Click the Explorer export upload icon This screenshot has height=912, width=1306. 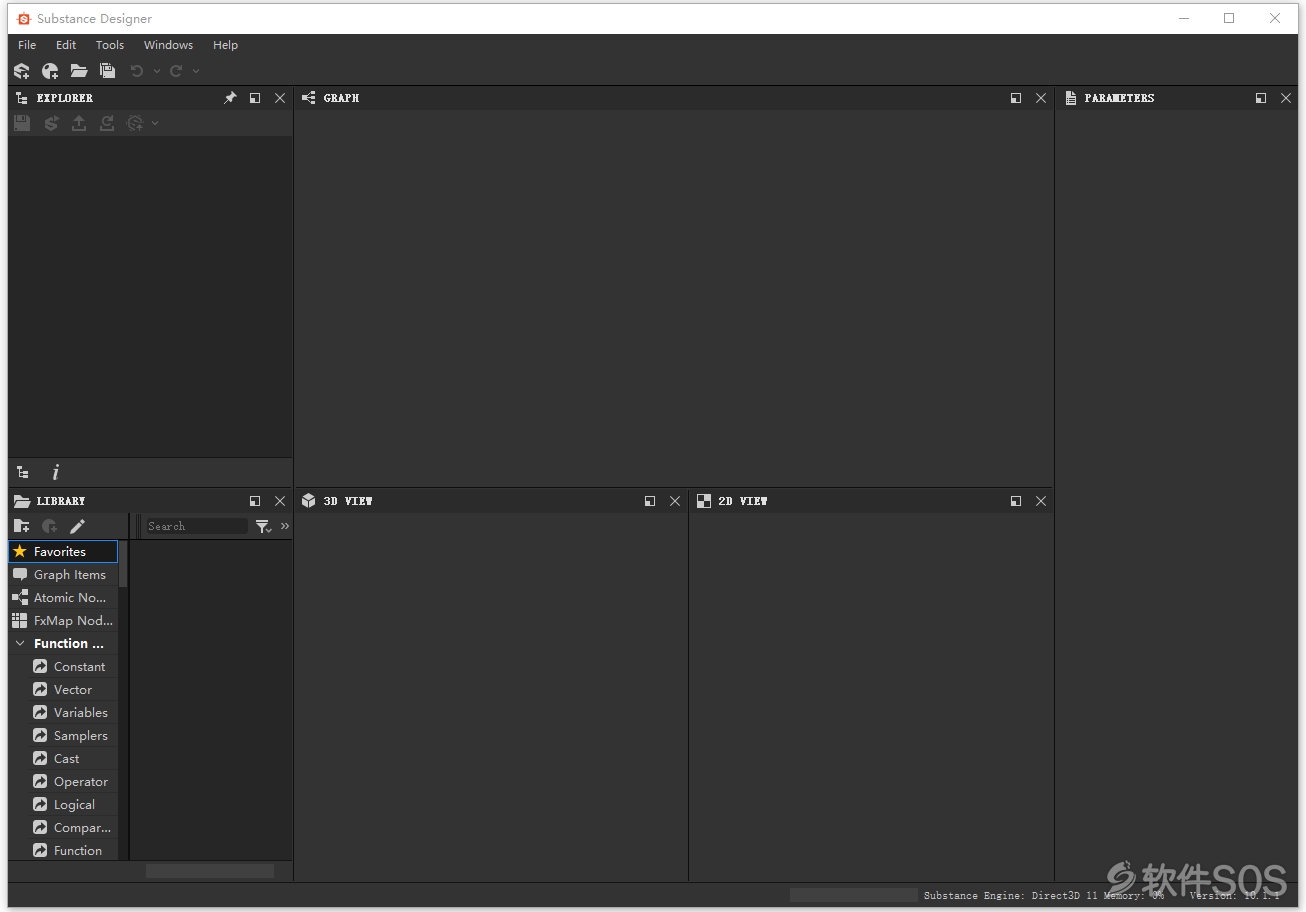click(x=79, y=123)
